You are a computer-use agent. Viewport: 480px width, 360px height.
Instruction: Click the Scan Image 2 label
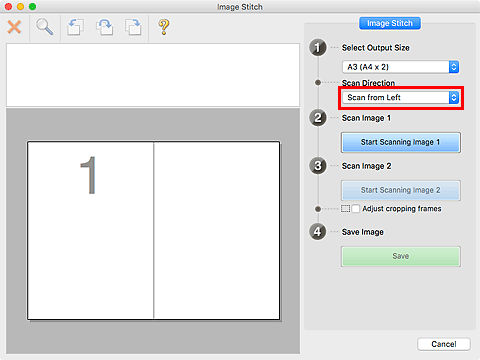pyautogui.click(x=366, y=166)
